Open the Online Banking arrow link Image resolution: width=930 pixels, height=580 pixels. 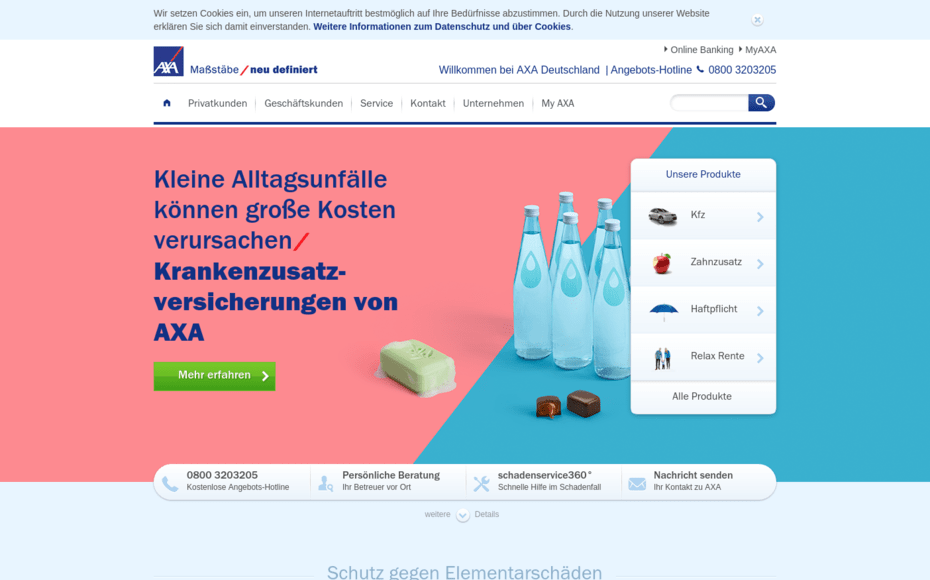[x=698, y=49]
